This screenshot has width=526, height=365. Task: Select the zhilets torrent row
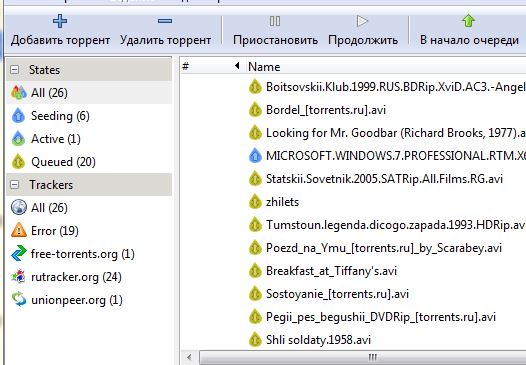(353, 202)
